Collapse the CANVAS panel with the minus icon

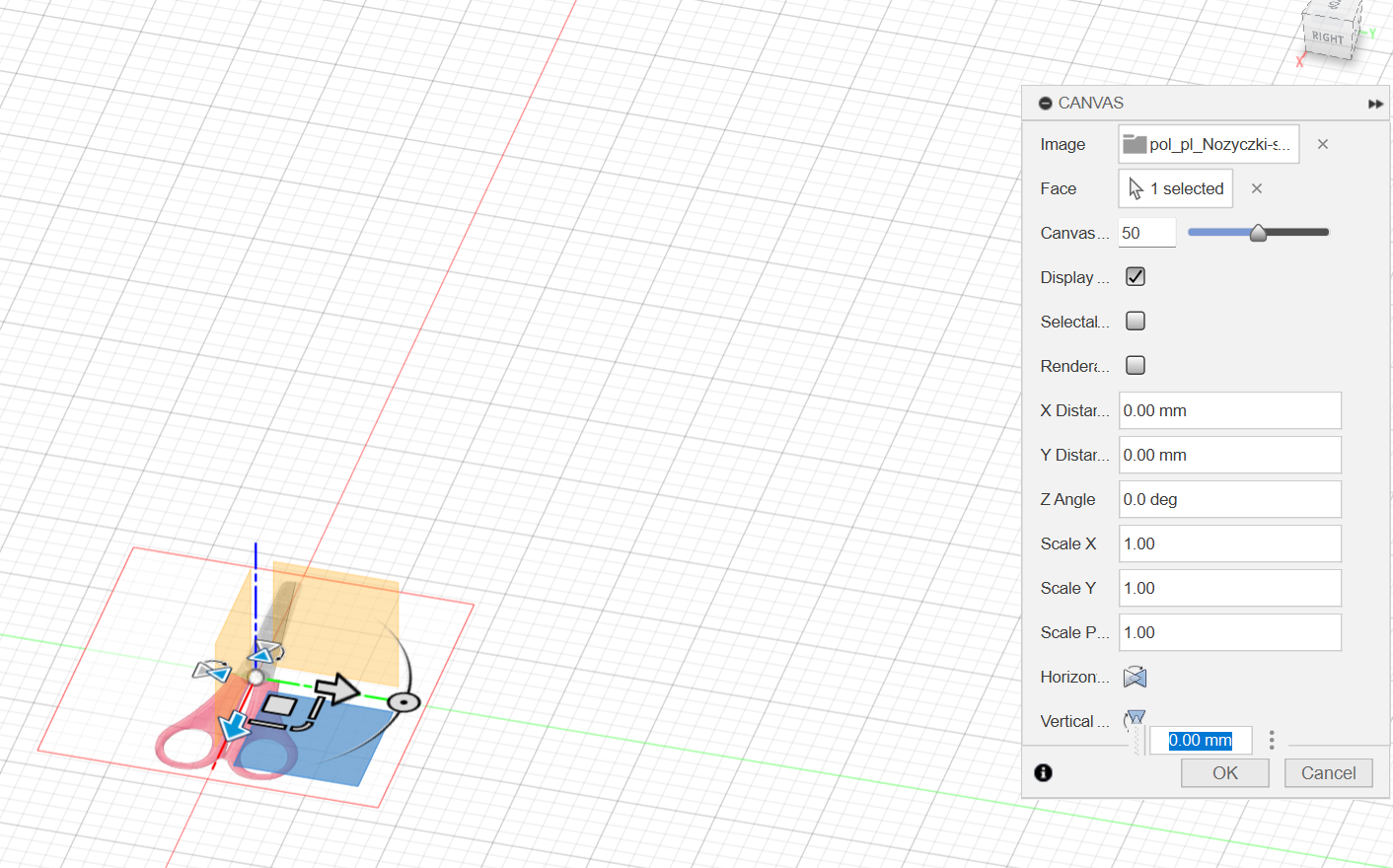point(1045,104)
